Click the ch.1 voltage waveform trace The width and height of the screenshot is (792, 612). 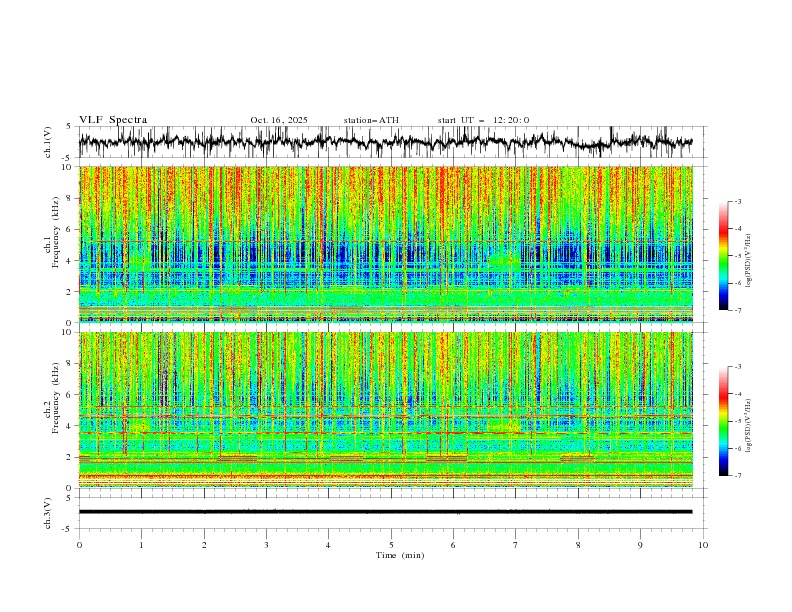pos(385,142)
